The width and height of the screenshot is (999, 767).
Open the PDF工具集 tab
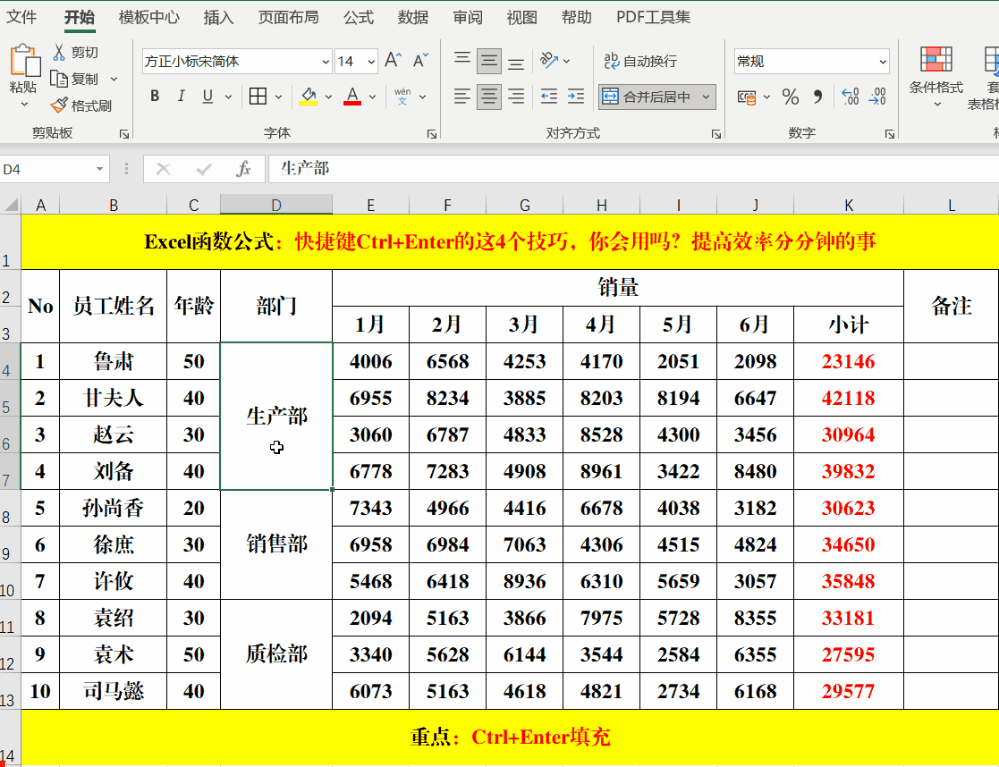click(653, 17)
